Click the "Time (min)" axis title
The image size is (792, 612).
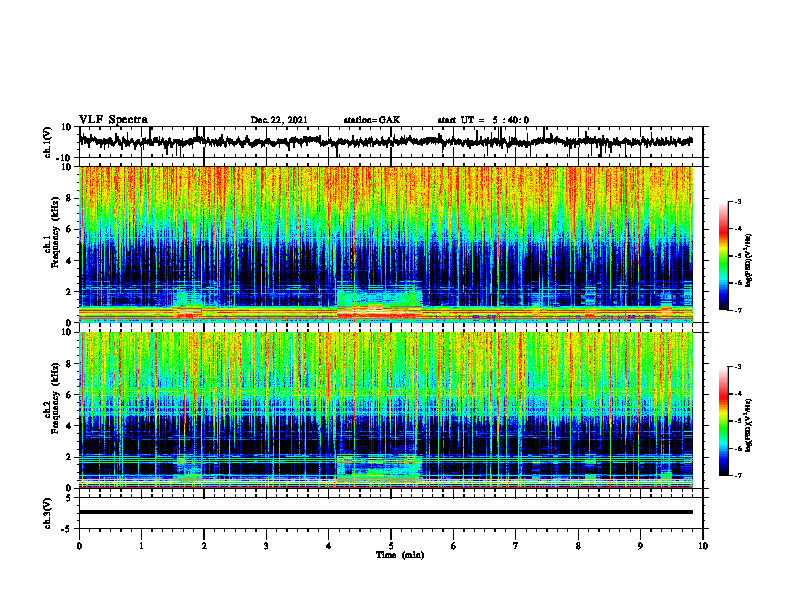(x=400, y=555)
